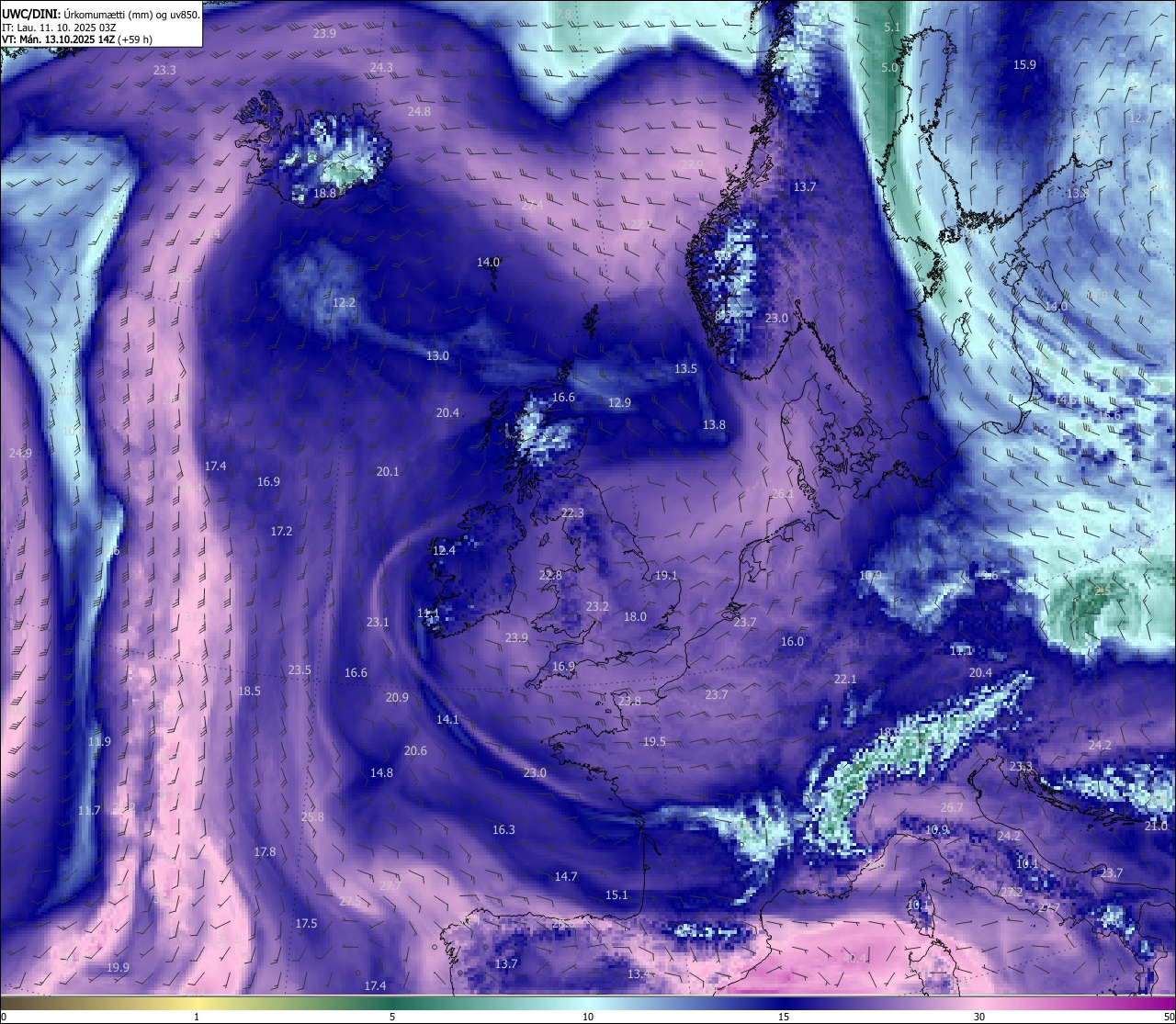This screenshot has height=1024, width=1176.
Task: Click the colour scale tick label 50
Action: click(1169, 1017)
